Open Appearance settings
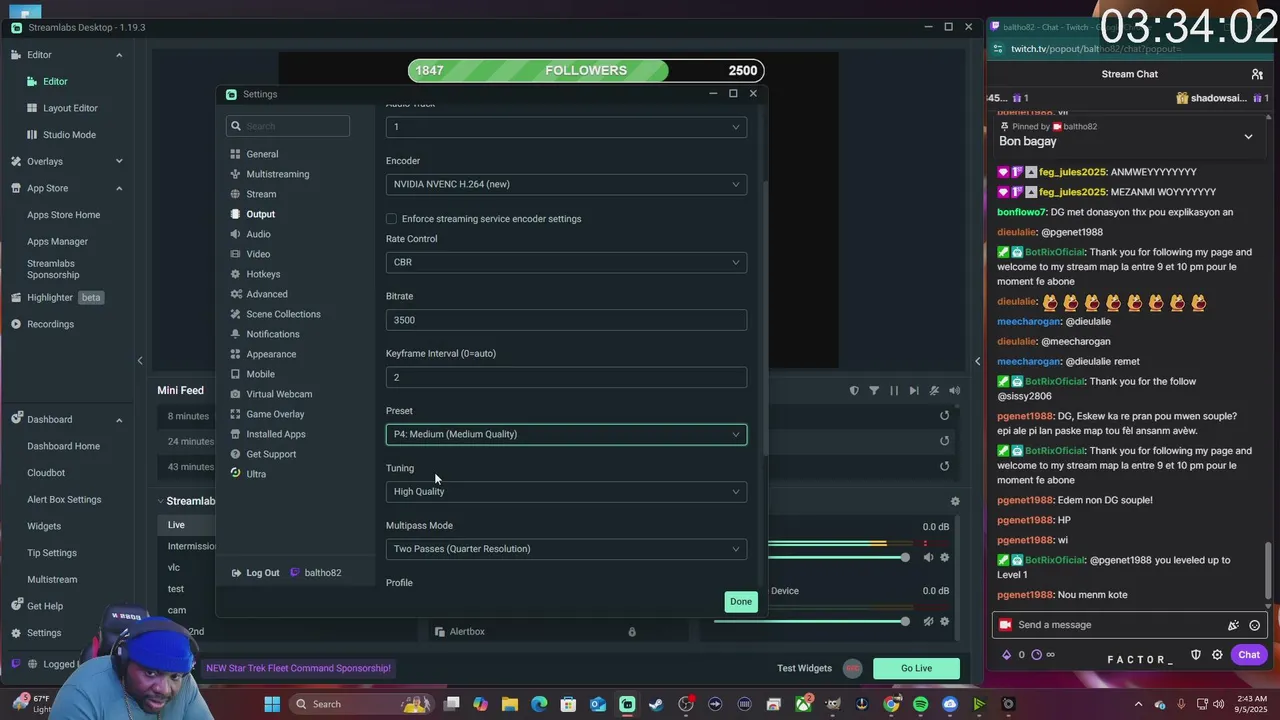Image resolution: width=1280 pixels, height=720 pixels. (x=271, y=354)
